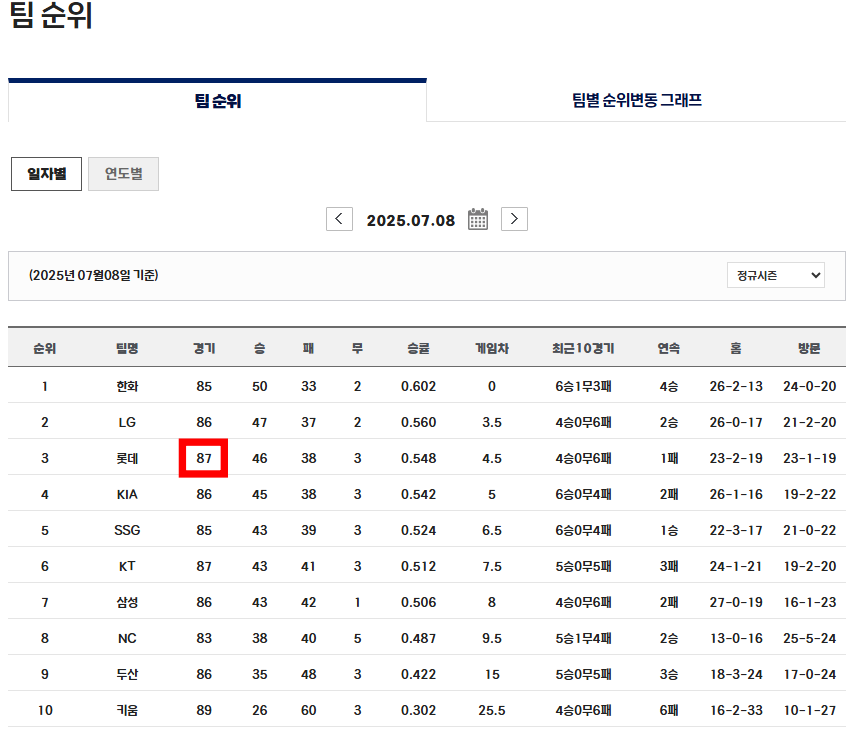Click the 키움 team name

[x=127, y=710]
